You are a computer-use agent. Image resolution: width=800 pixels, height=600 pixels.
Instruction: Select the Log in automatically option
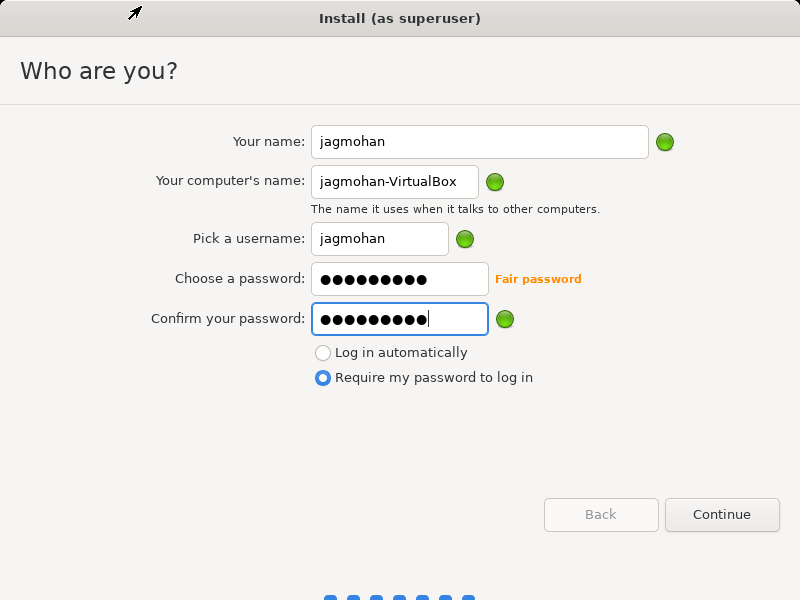tap(391, 353)
